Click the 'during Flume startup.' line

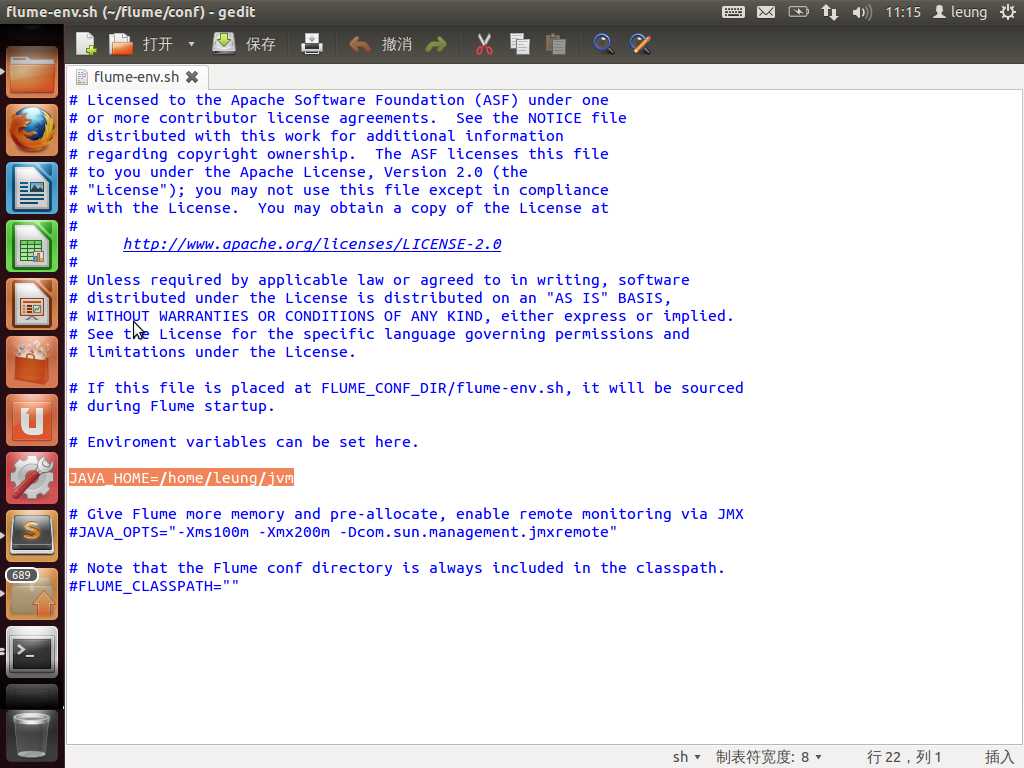click(172, 406)
